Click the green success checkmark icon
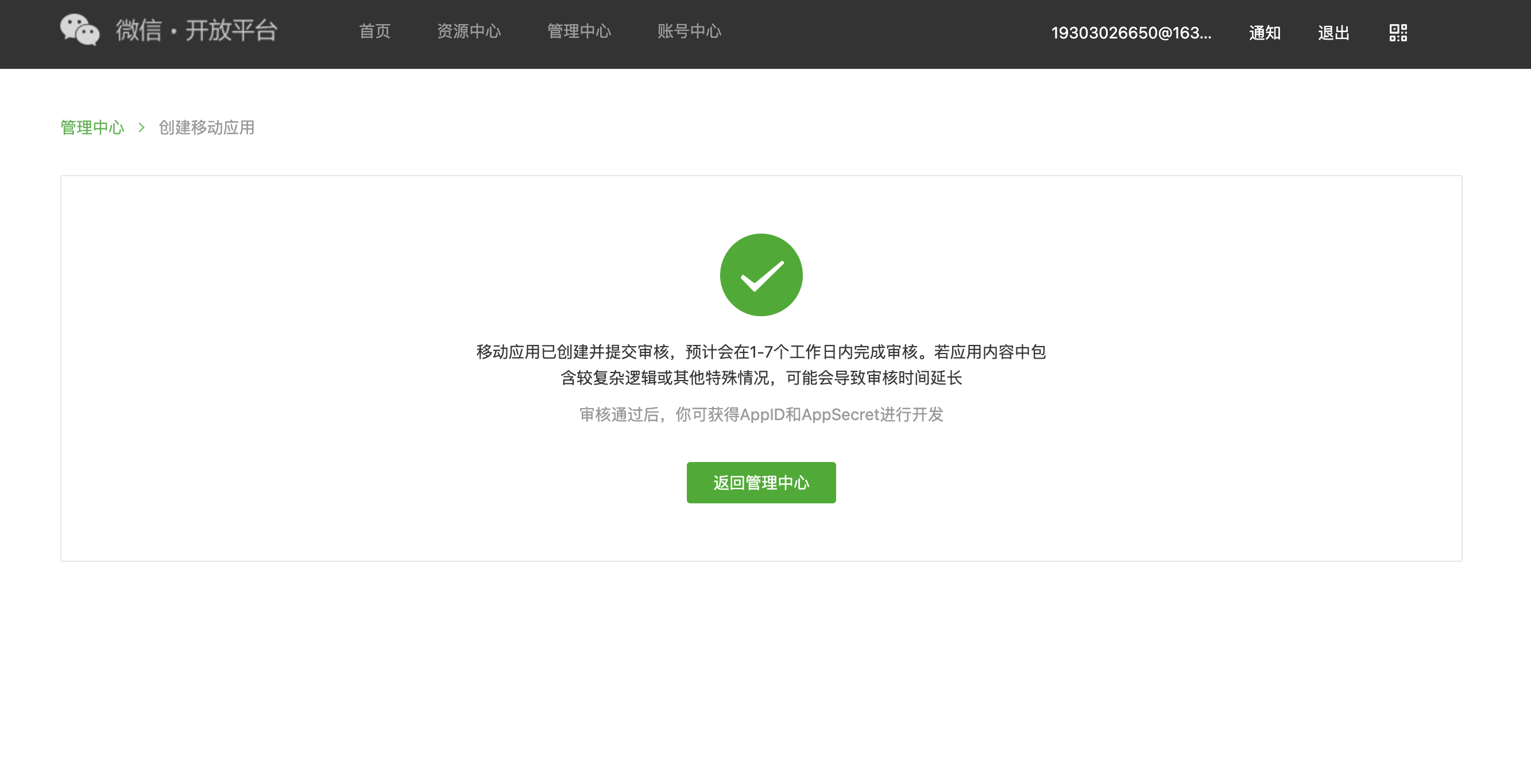This screenshot has width=1531, height=784. point(761,275)
